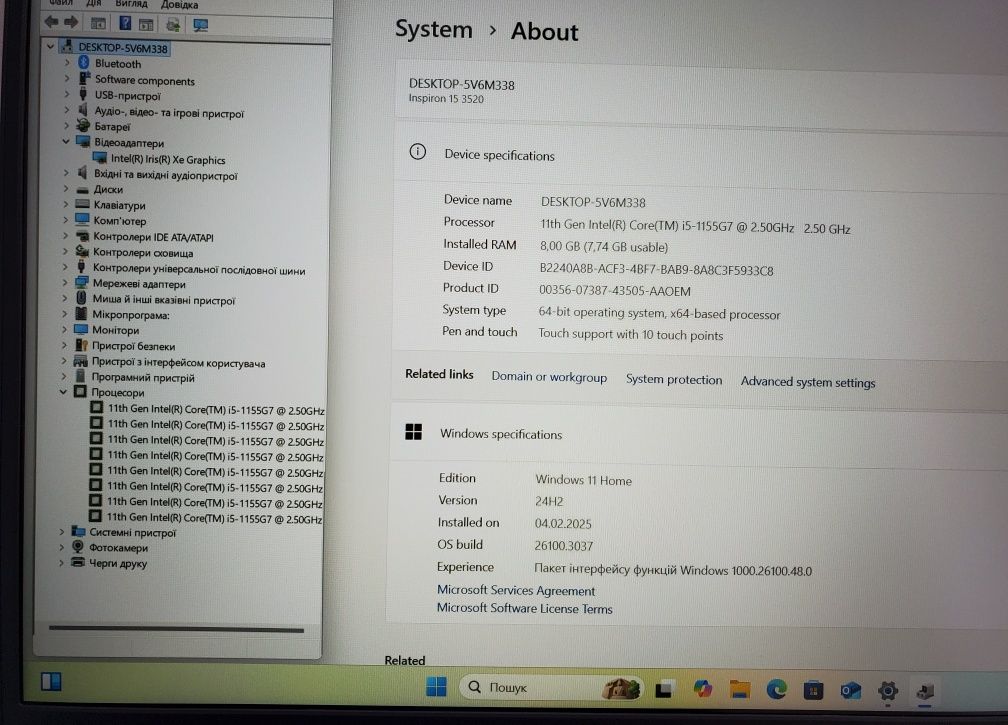Open Microsoft Store from the taskbar

[813, 690]
